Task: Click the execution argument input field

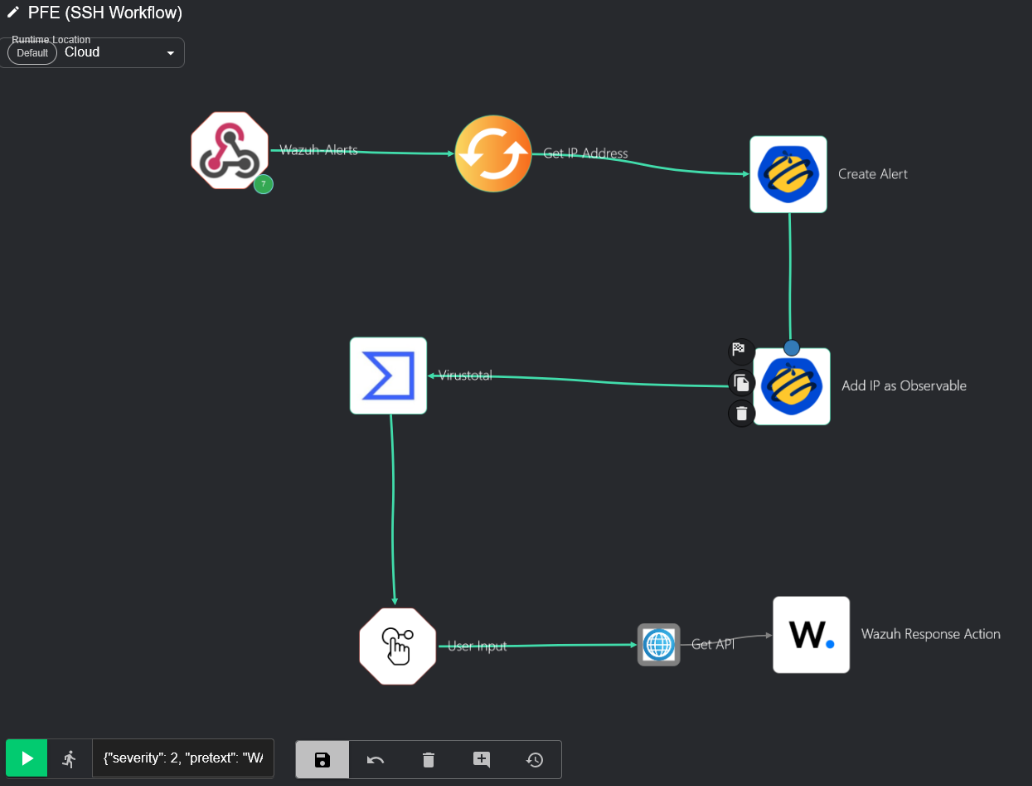Action: [183, 759]
